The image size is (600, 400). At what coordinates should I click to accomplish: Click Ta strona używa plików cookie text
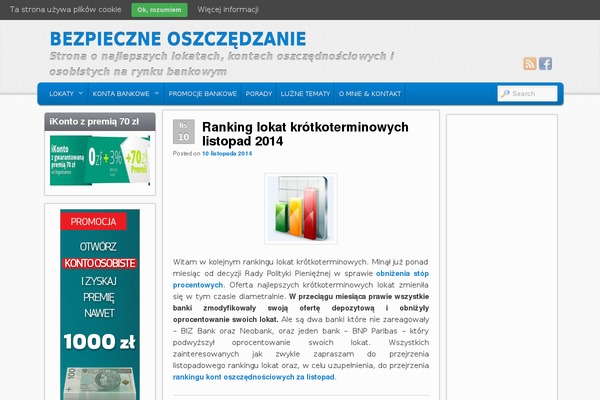65,10
